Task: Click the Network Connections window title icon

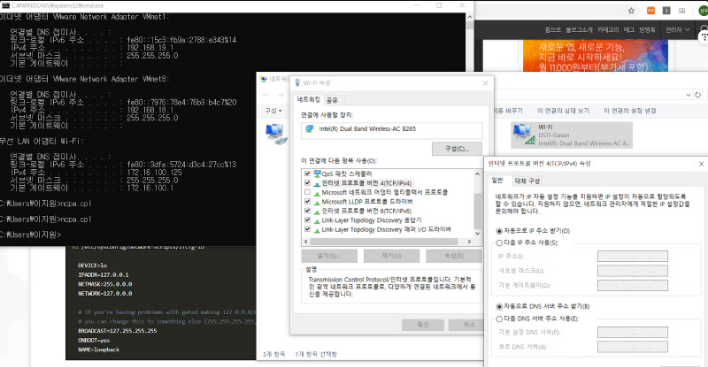Action: click(264, 79)
